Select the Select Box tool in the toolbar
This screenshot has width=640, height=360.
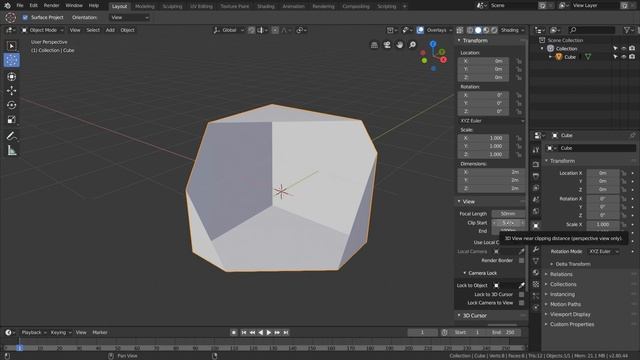click(11, 46)
